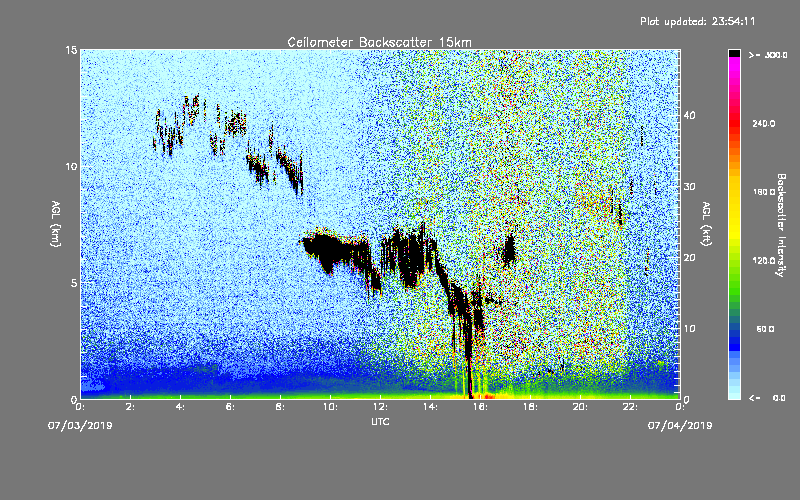Click the "22:" hour tick label
This screenshot has height=500, width=800.
630,407
